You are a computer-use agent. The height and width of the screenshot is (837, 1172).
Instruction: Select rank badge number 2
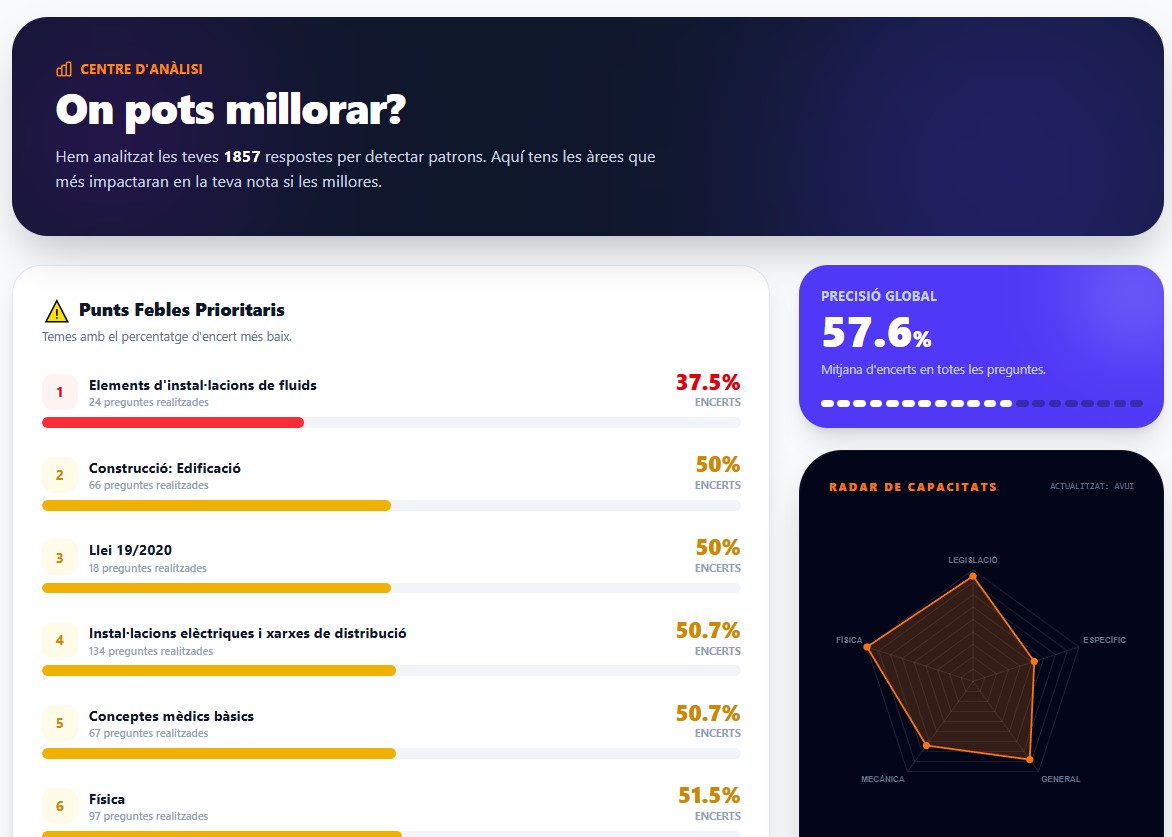pos(59,475)
